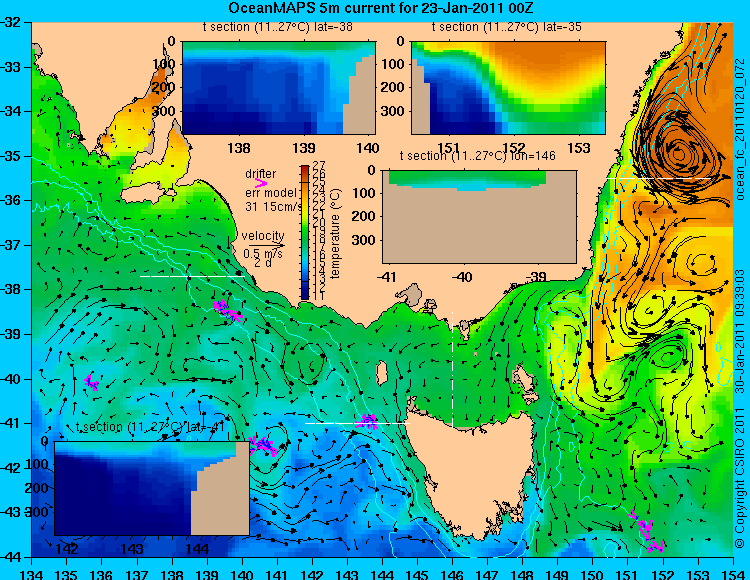
Task: Click the 'err model' legend label
Action: coord(271,193)
